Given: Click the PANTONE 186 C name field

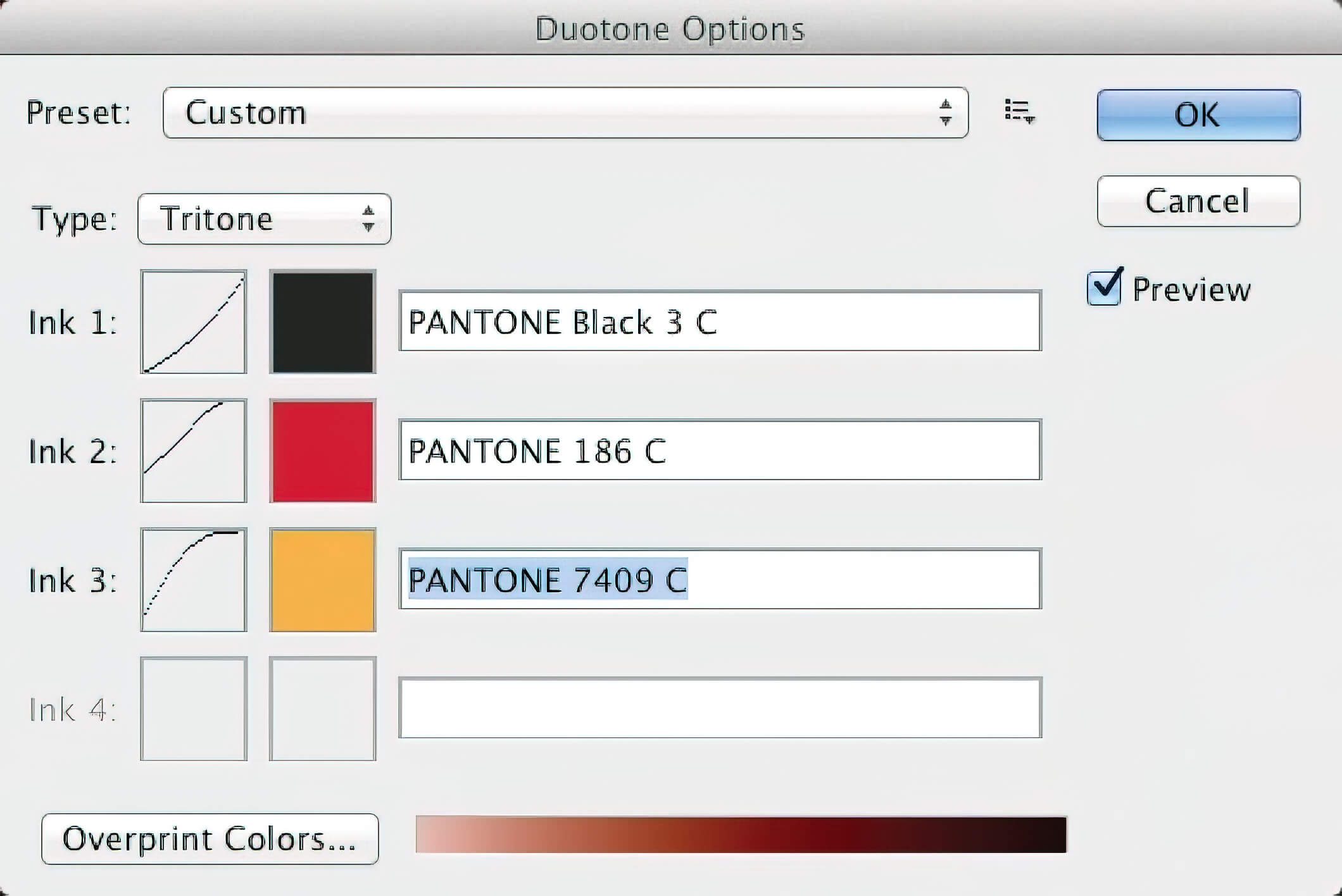Looking at the screenshot, I should click(720, 451).
